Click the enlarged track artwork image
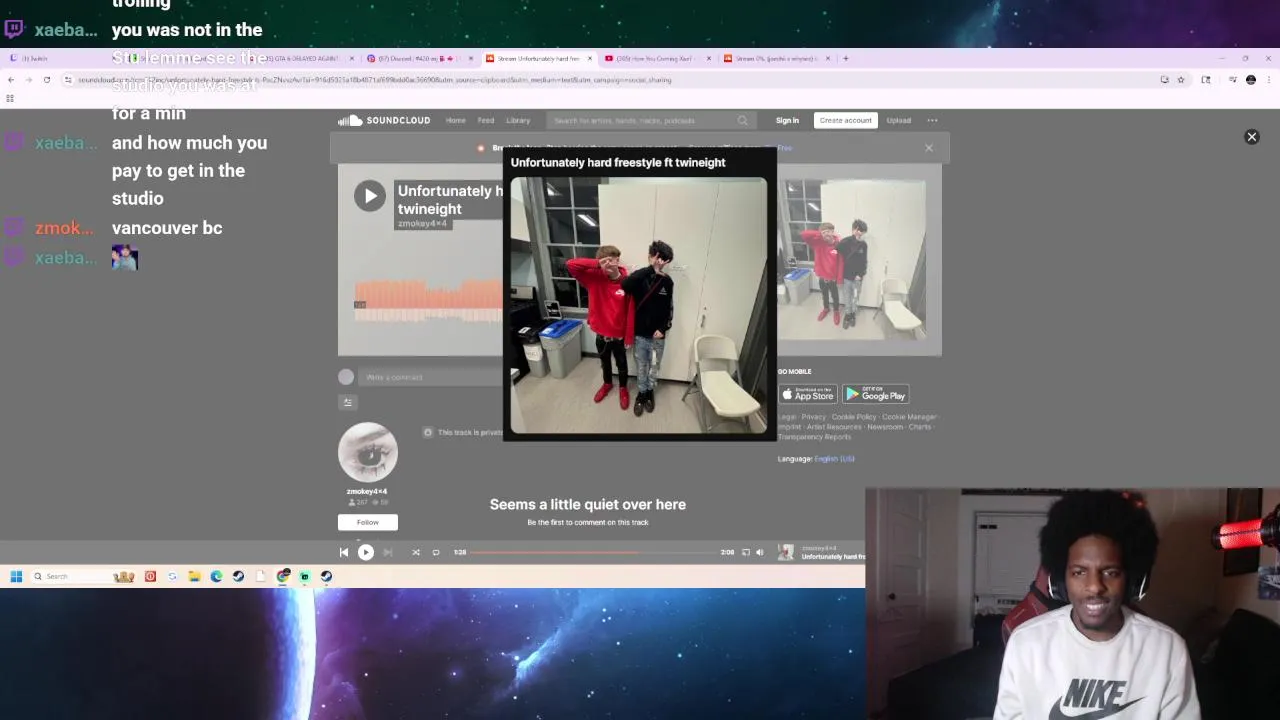This screenshot has width=1280, height=720. (638, 306)
